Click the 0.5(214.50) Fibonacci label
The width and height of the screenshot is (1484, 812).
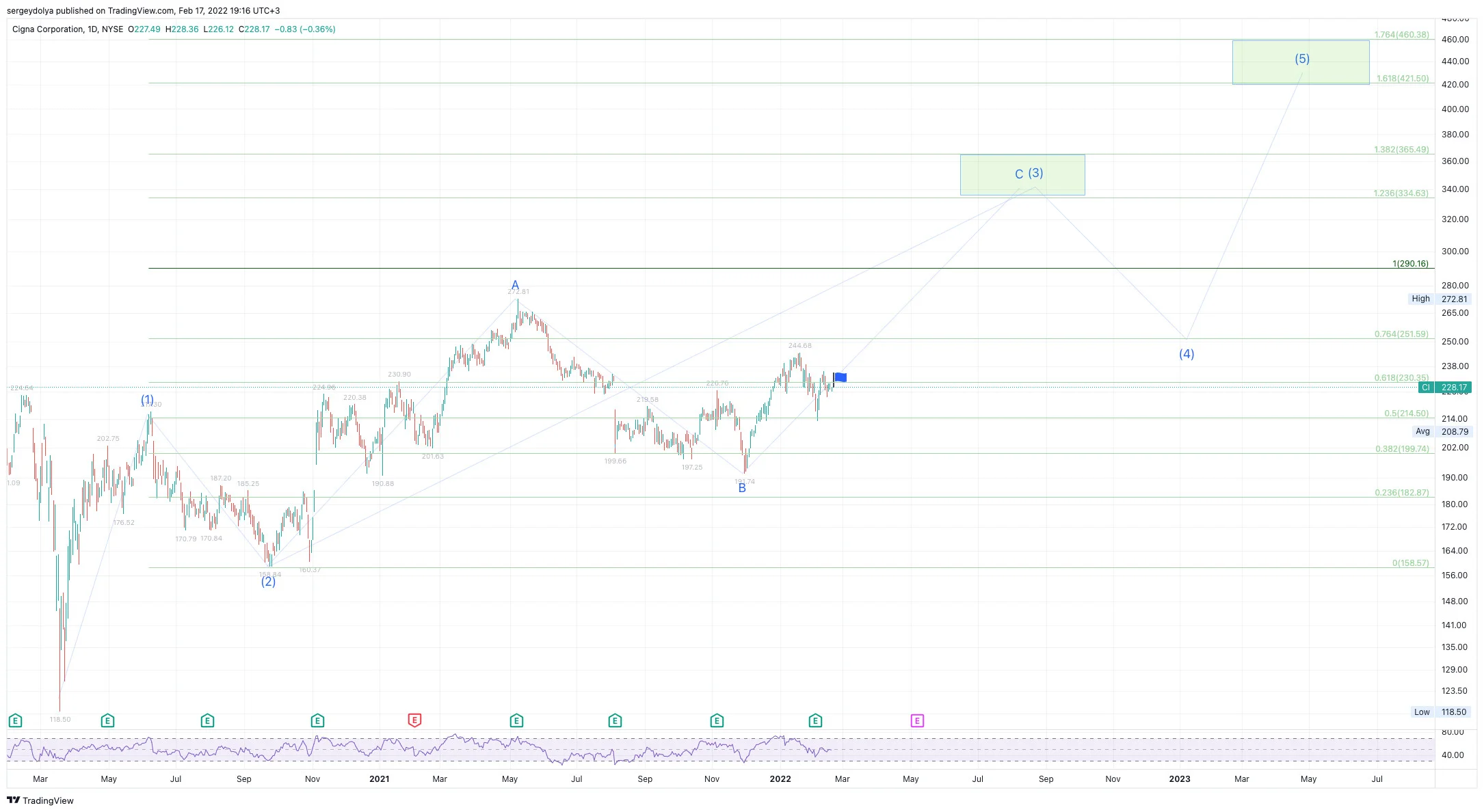coord(1406,414)
